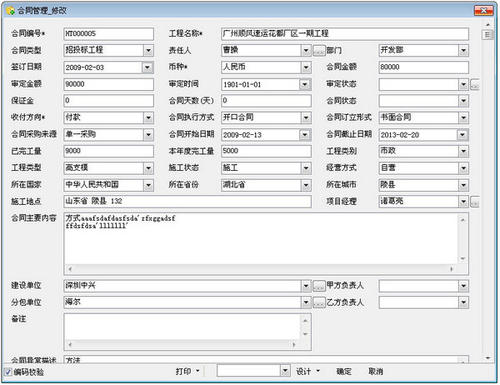The width and height of the screenshot is (500, 385).
Task: Expand the 分包单位 dropdown arrow
Action: click(306, 302)
